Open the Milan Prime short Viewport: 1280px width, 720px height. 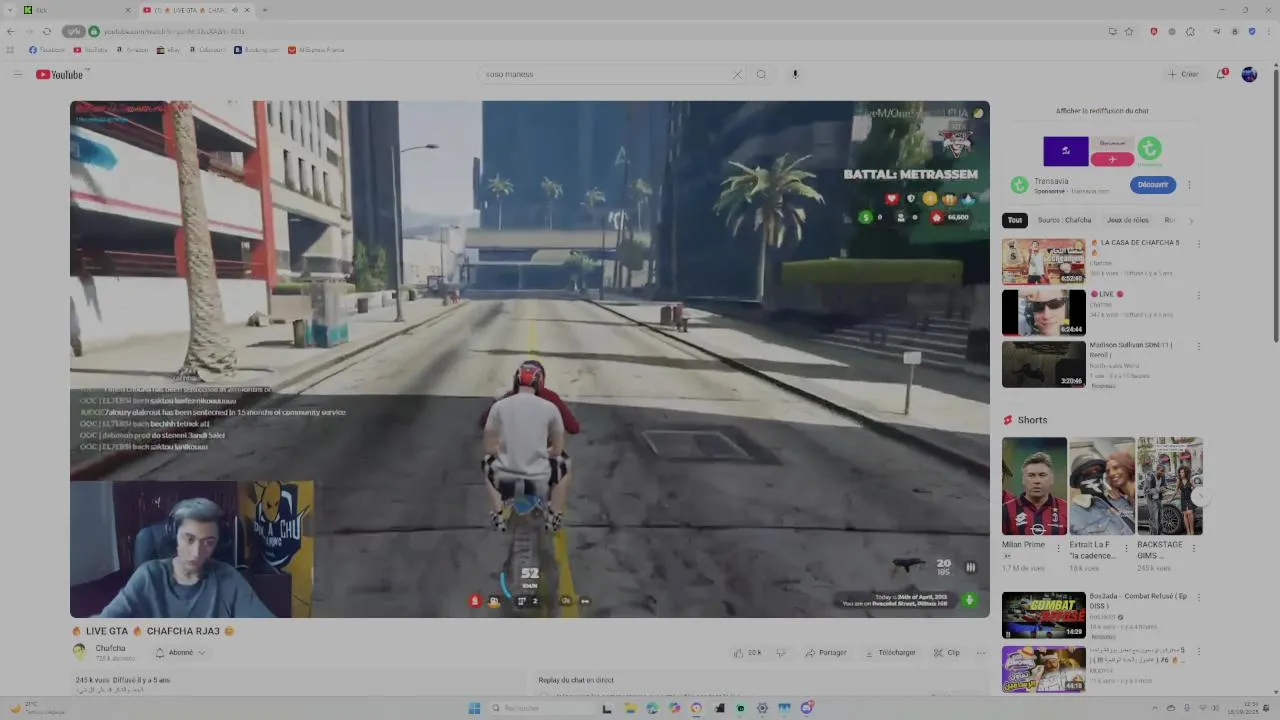coord(1034,486)
